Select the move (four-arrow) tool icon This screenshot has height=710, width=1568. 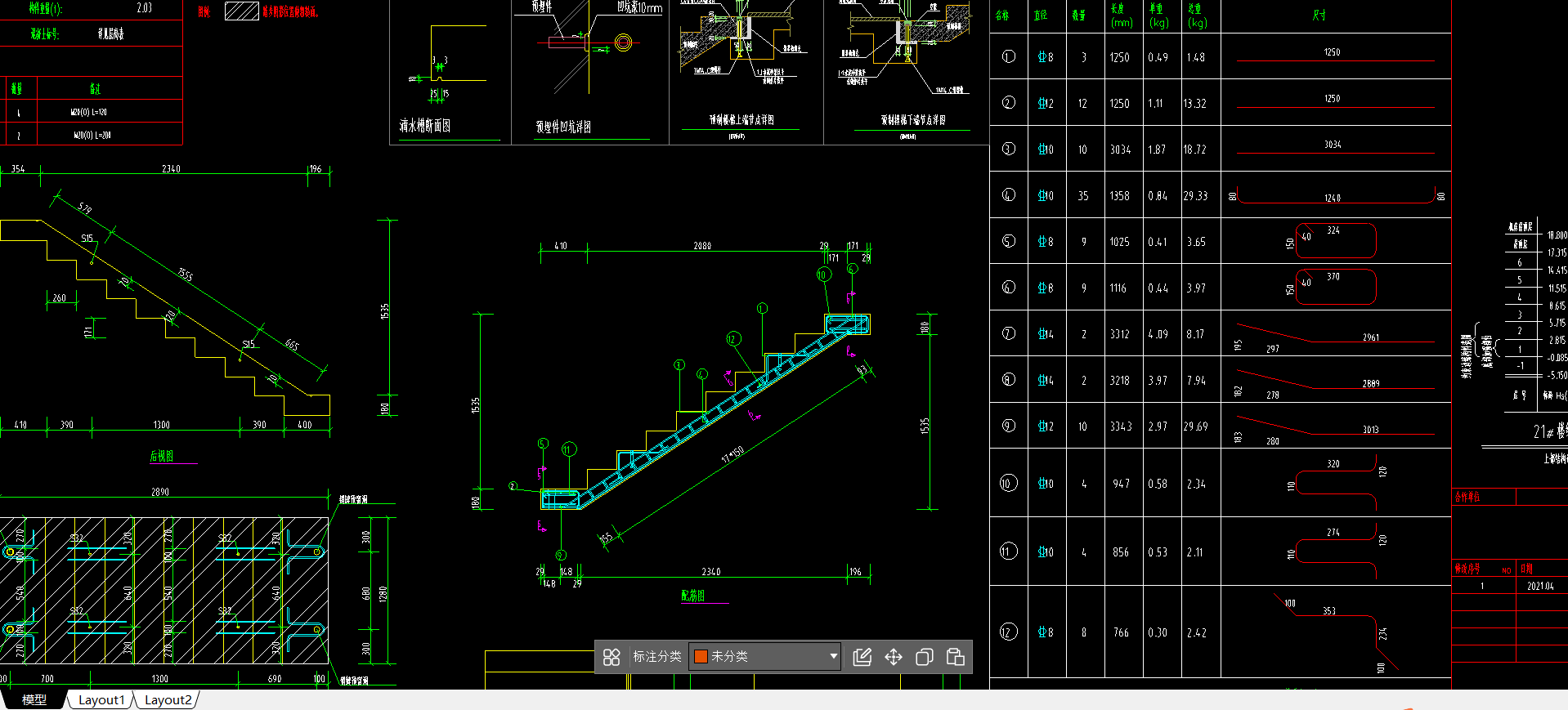[894, 657]
